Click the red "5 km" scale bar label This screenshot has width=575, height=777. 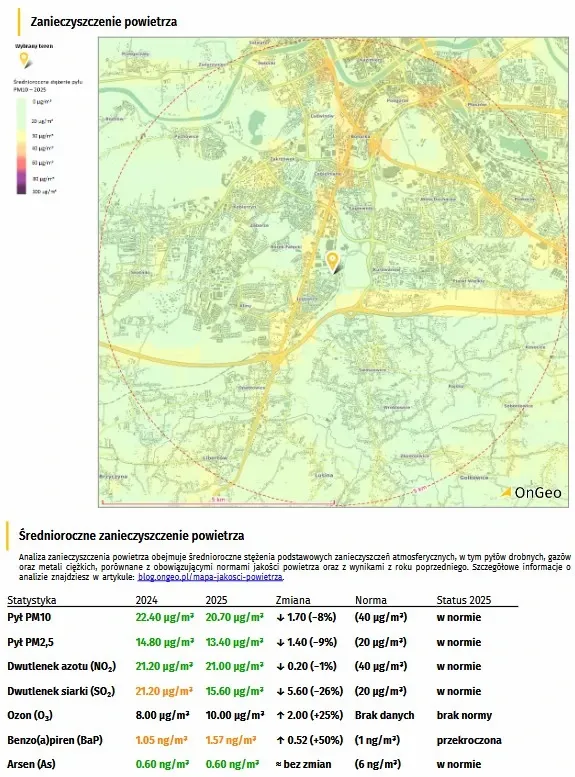[x=218, y=500]
